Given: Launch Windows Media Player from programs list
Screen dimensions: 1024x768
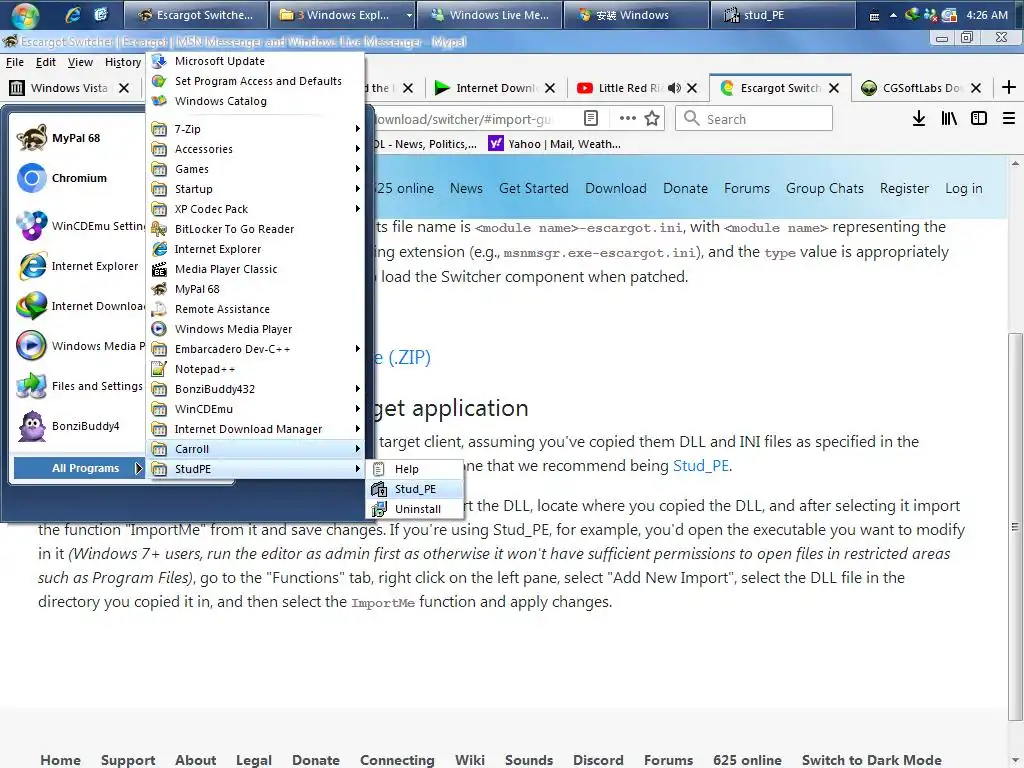Looking at the screenshot, I should click(255, 329).
